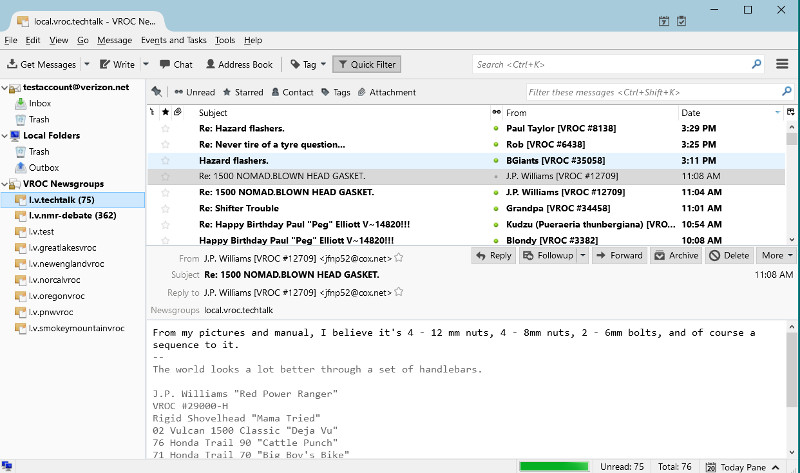Open the column picker icon

pos(791,112)
